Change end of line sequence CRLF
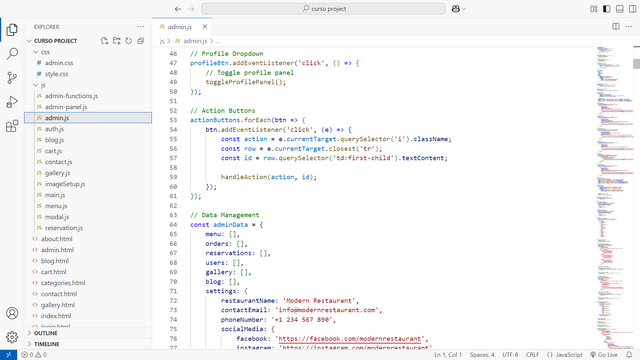The image size is (640, 360). click(x=532, y=355)
